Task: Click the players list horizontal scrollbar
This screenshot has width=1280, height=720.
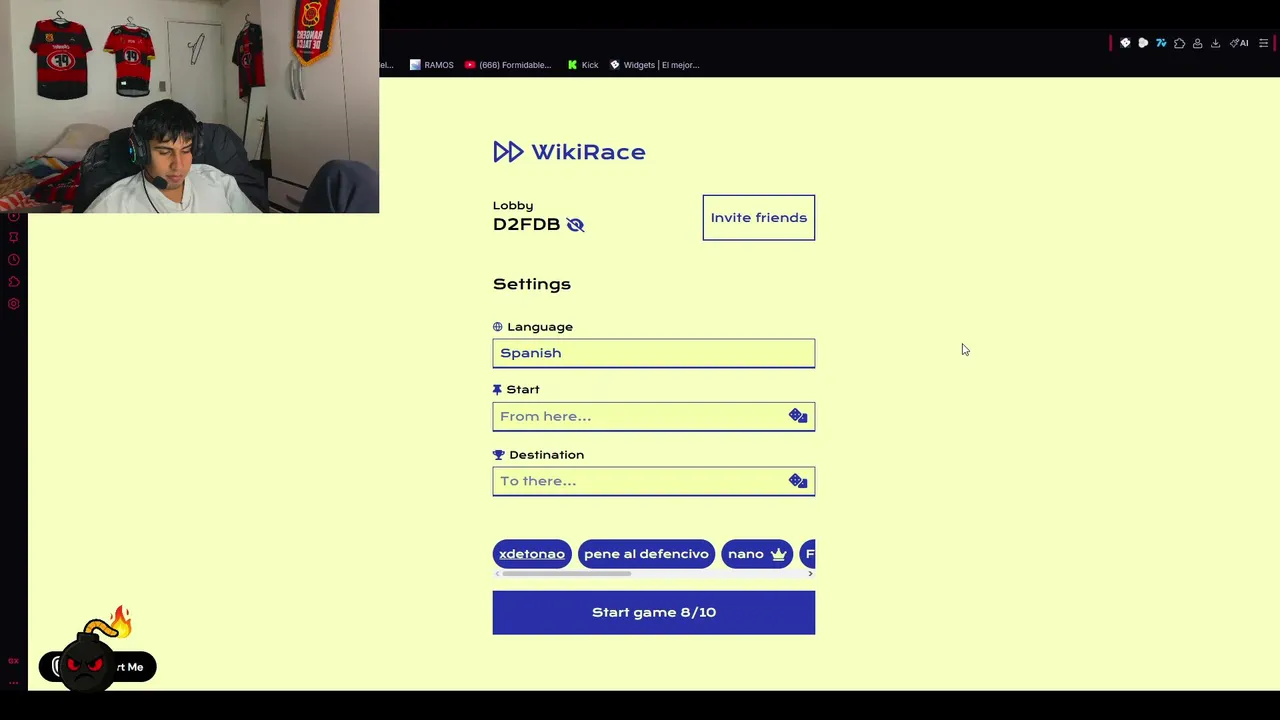Action: click(x=566, y=574)
